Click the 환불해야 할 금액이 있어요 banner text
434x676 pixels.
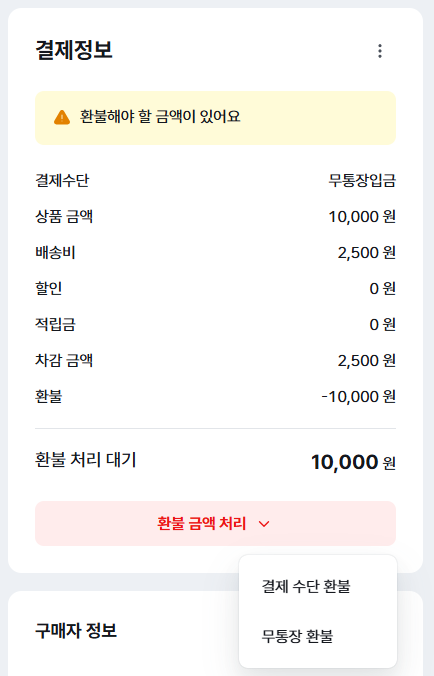pos(160,116)
